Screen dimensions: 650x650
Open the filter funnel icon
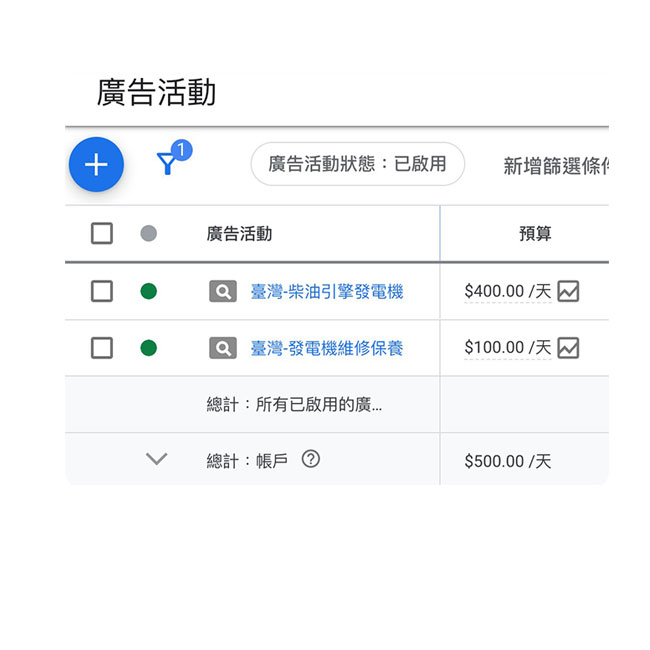pos(168,164)
